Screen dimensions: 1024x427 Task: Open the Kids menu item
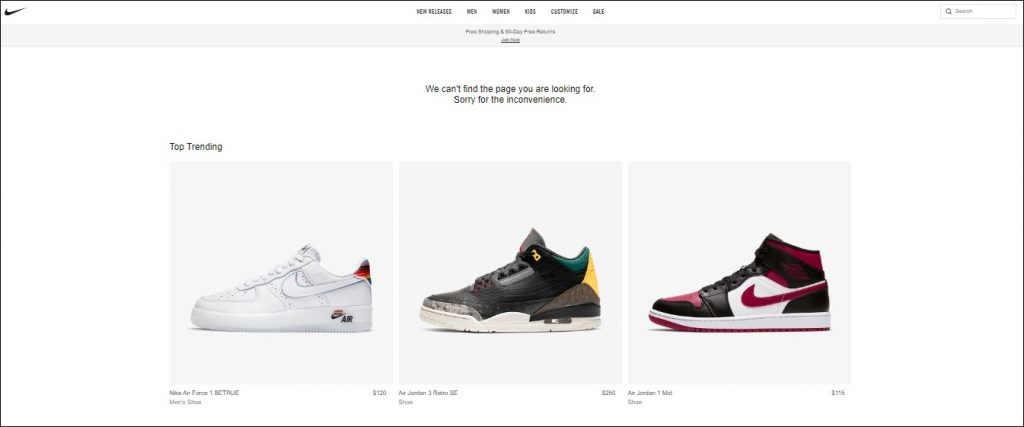(x=530, y=11)
